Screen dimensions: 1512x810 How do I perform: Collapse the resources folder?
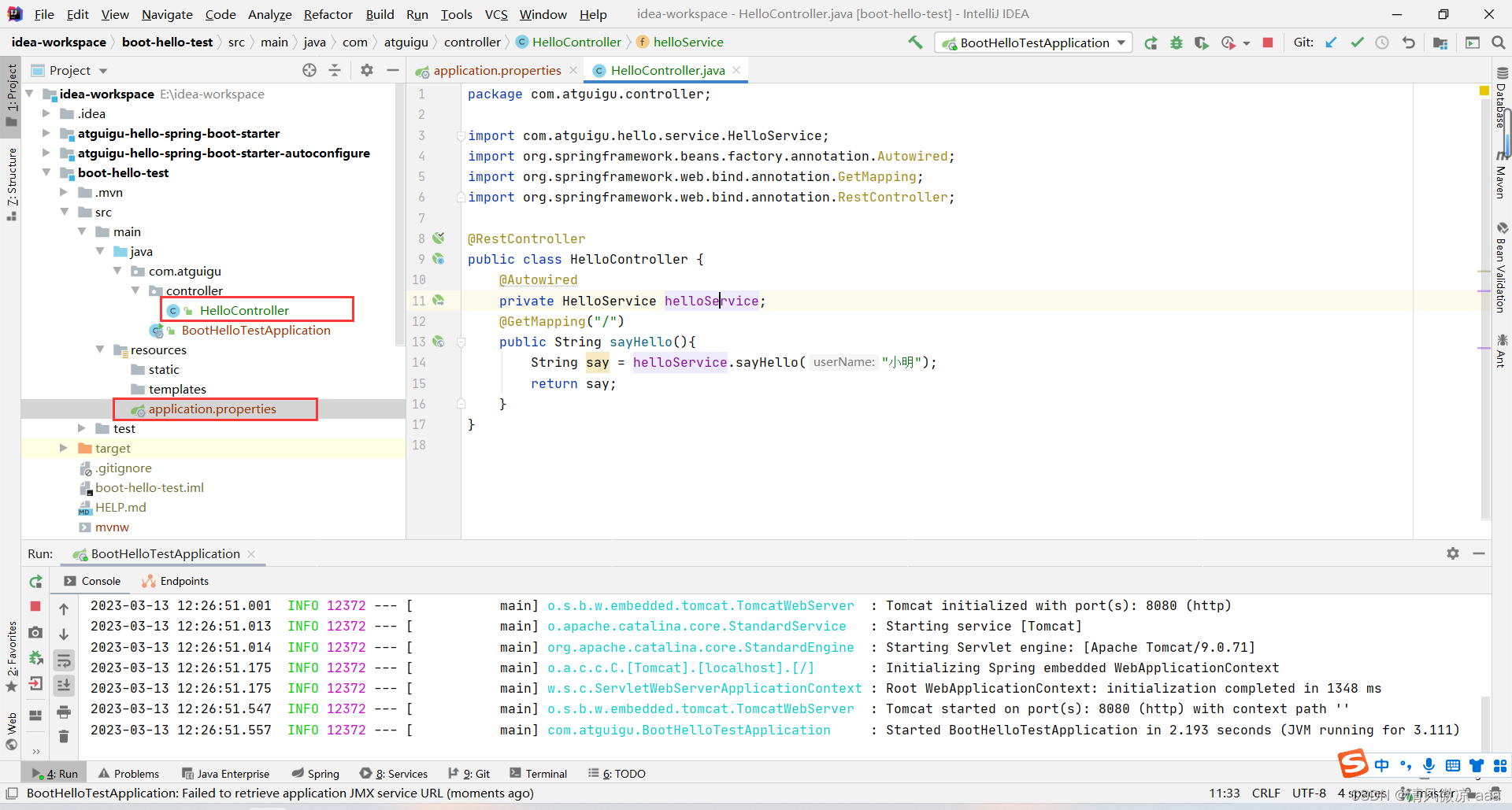click(x=100, y=350)
